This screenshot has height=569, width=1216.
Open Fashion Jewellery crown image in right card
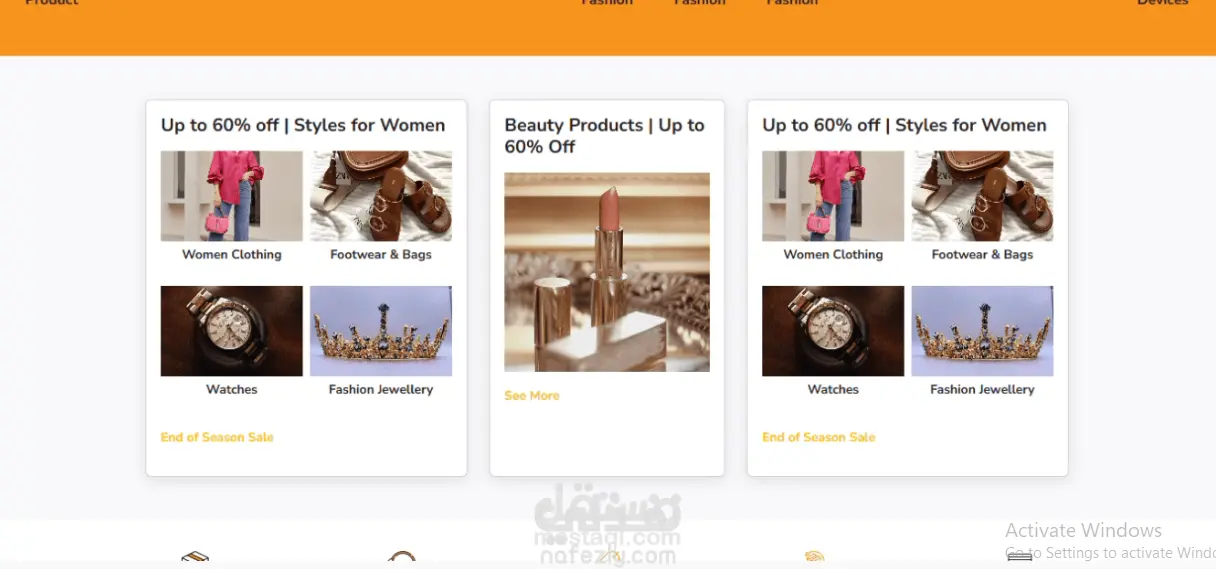[x=982, y=331]
